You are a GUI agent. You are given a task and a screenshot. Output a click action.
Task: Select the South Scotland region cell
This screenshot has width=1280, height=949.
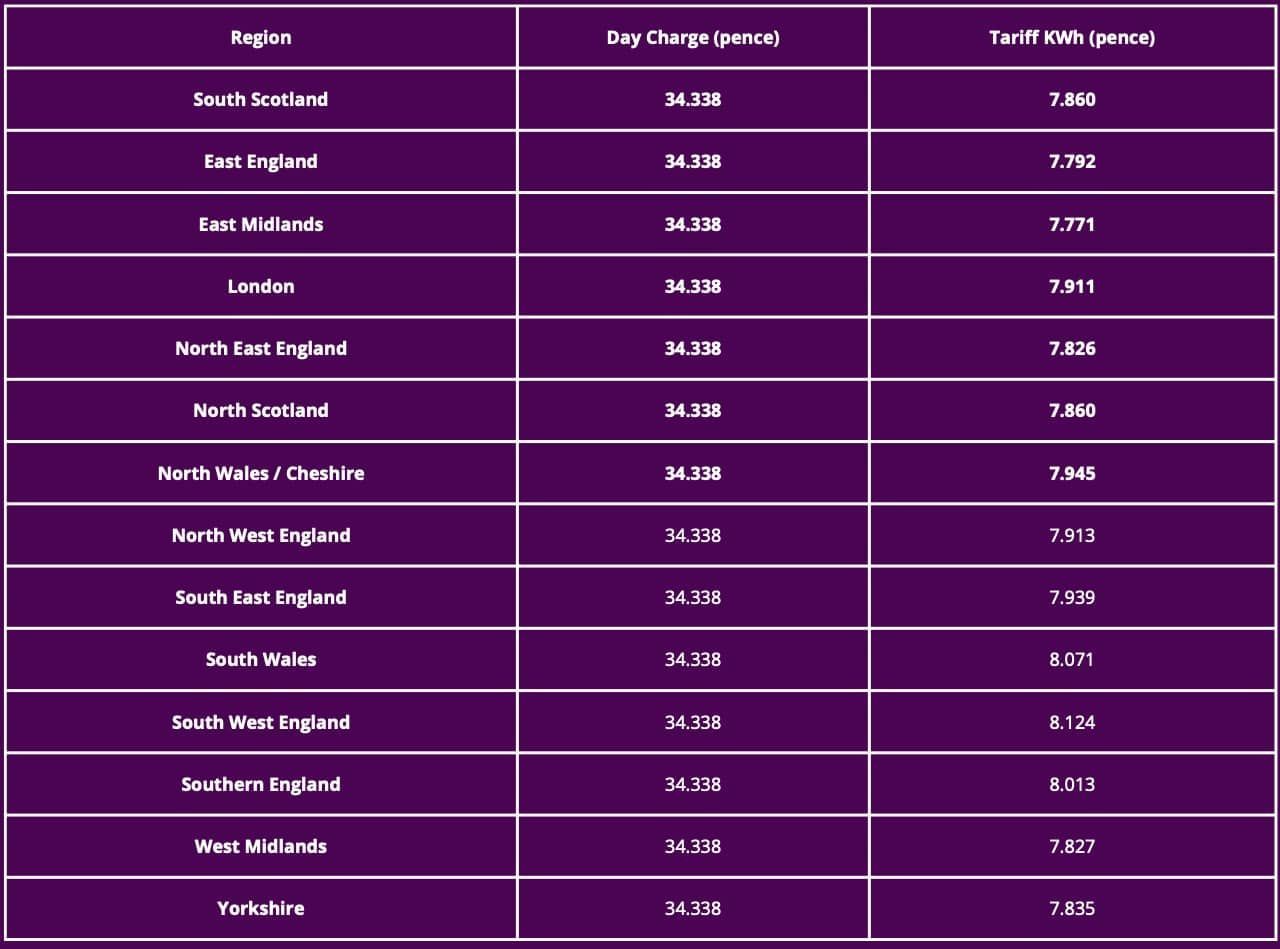(261, 100)
